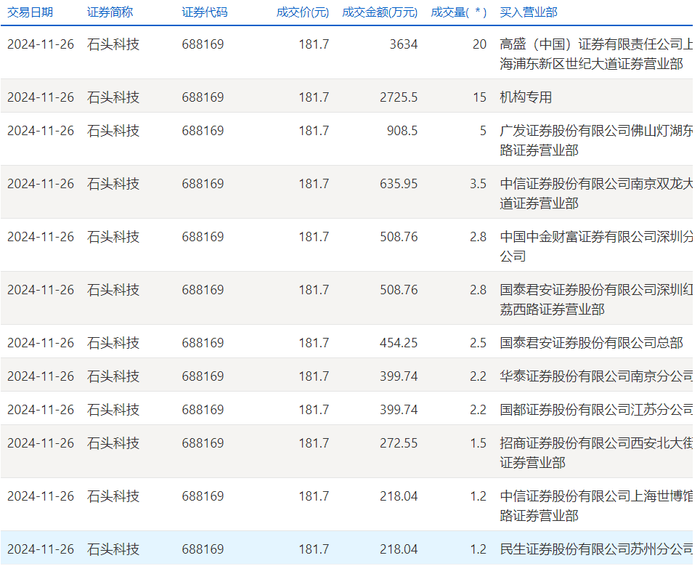
Task: Click the 证券代码 column header
Action: point(204,12)
